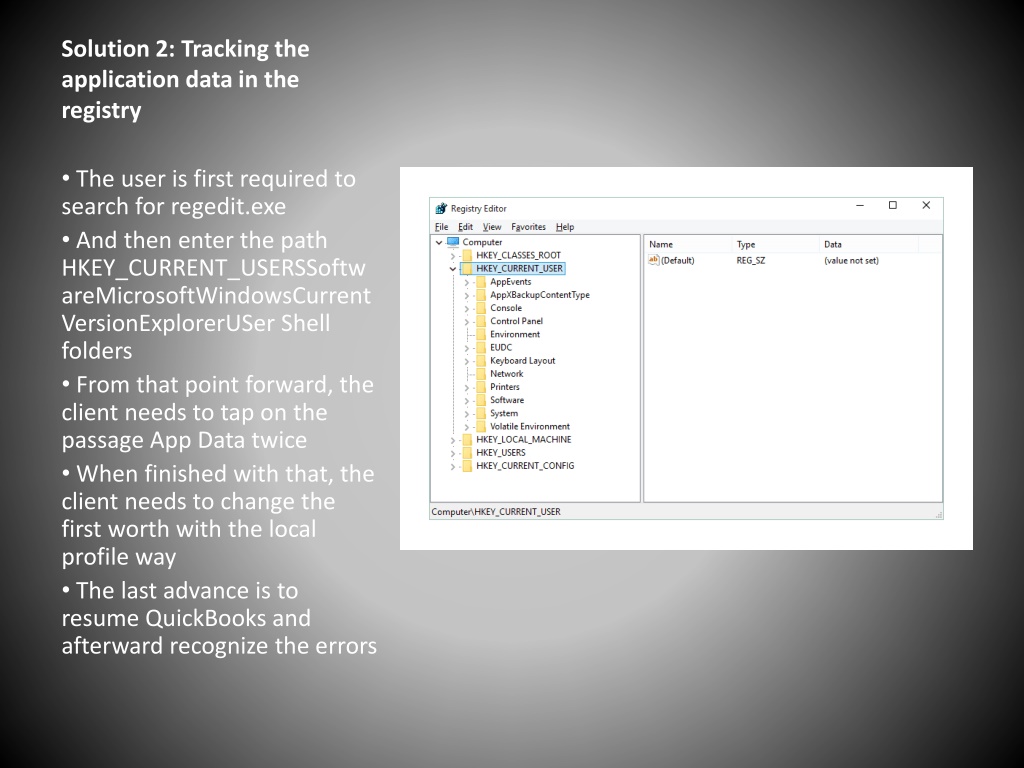This screenshot has width=1024, height=768.
Task: Select the Network key label
Action: pos(507,374)
